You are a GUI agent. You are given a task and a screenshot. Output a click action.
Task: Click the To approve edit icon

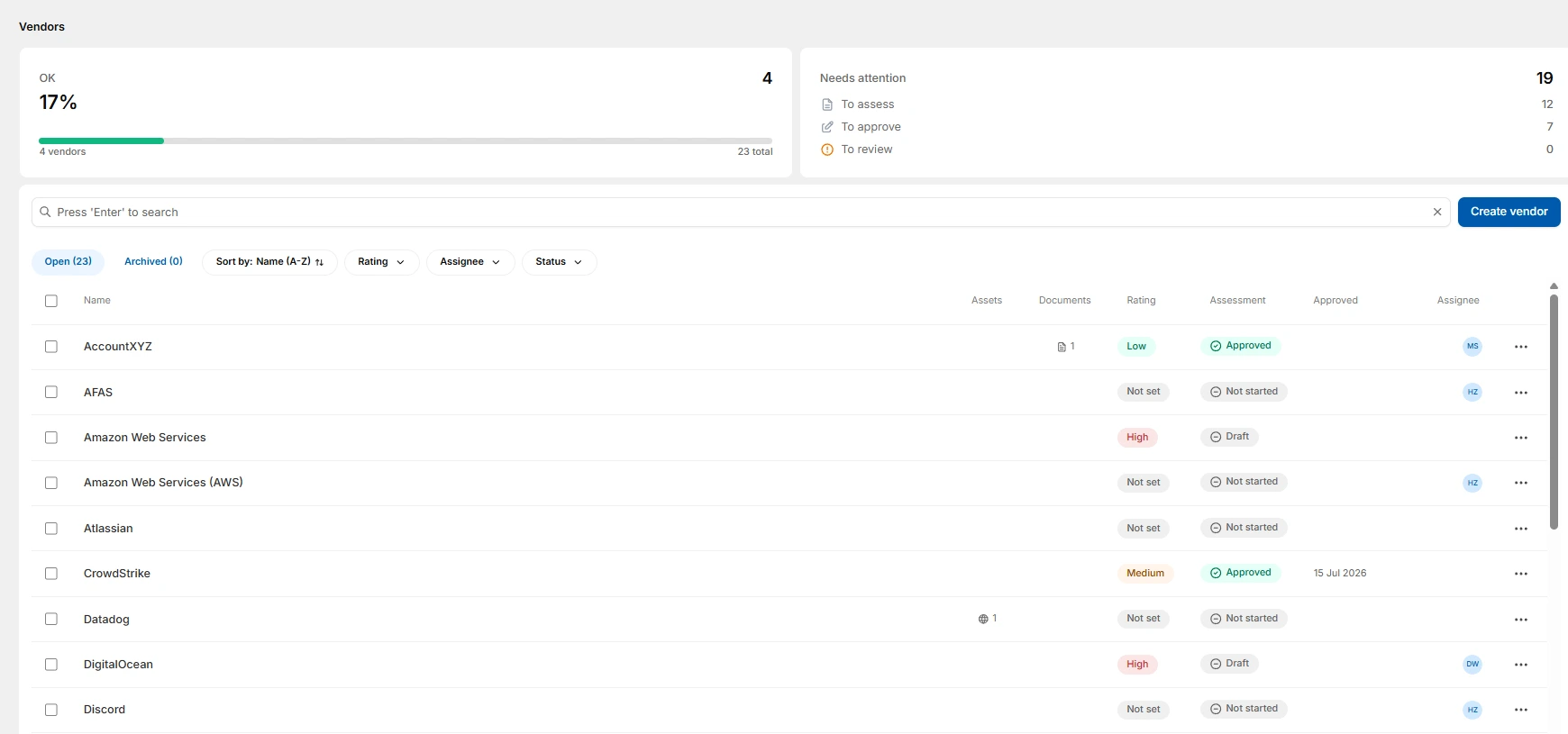[x=827, y=127]
